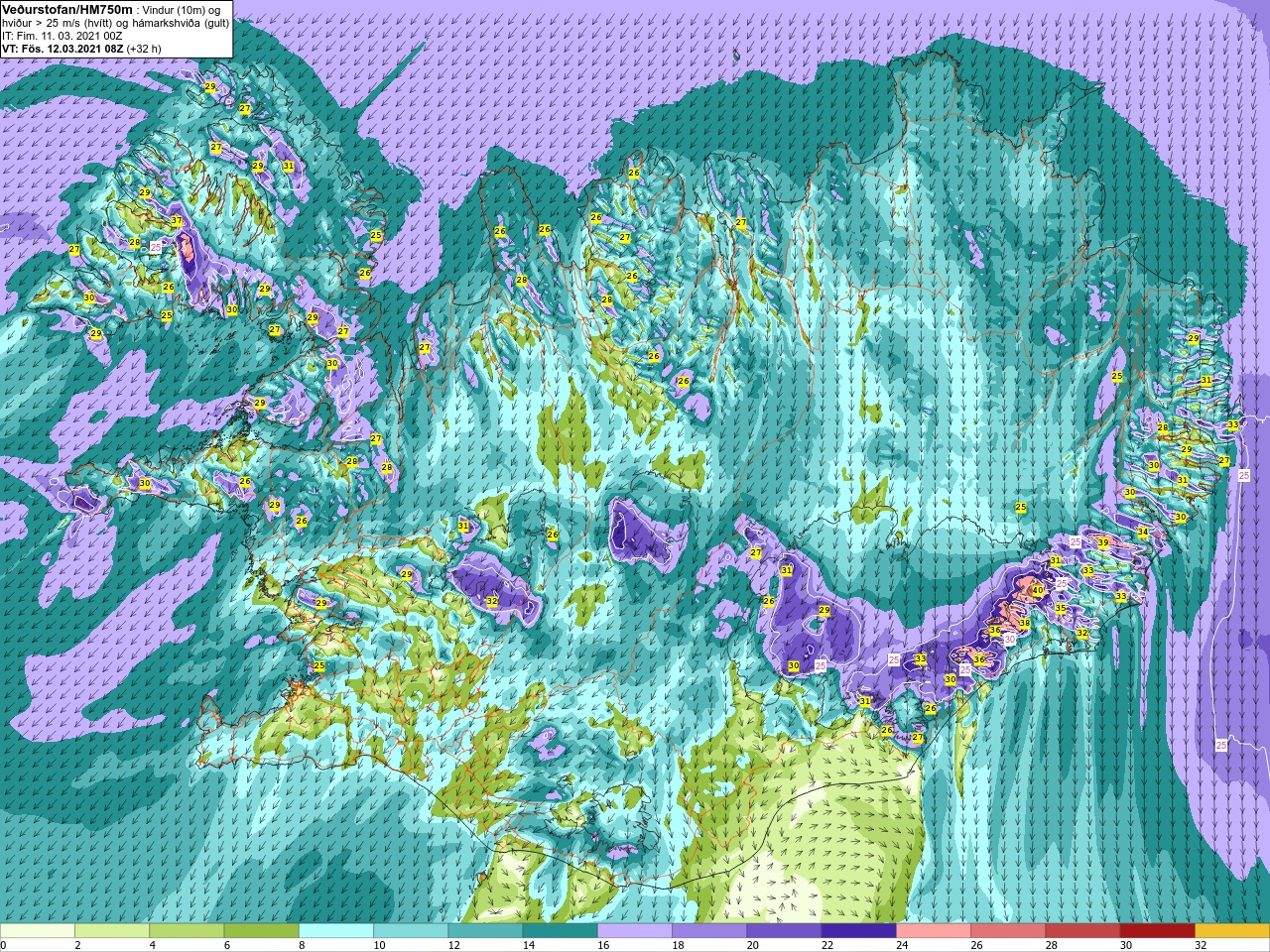Choose the 12–14 m/s teal legend swatch

[485, 931]
